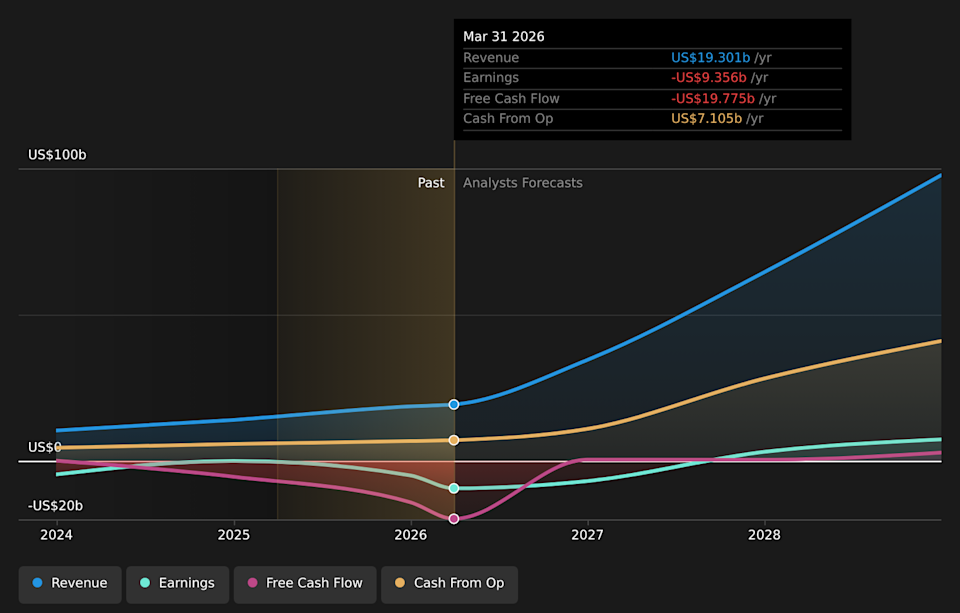Click the Earnings row label in tooltip
This screenshot has width=960, height=613.
point(491,78)
